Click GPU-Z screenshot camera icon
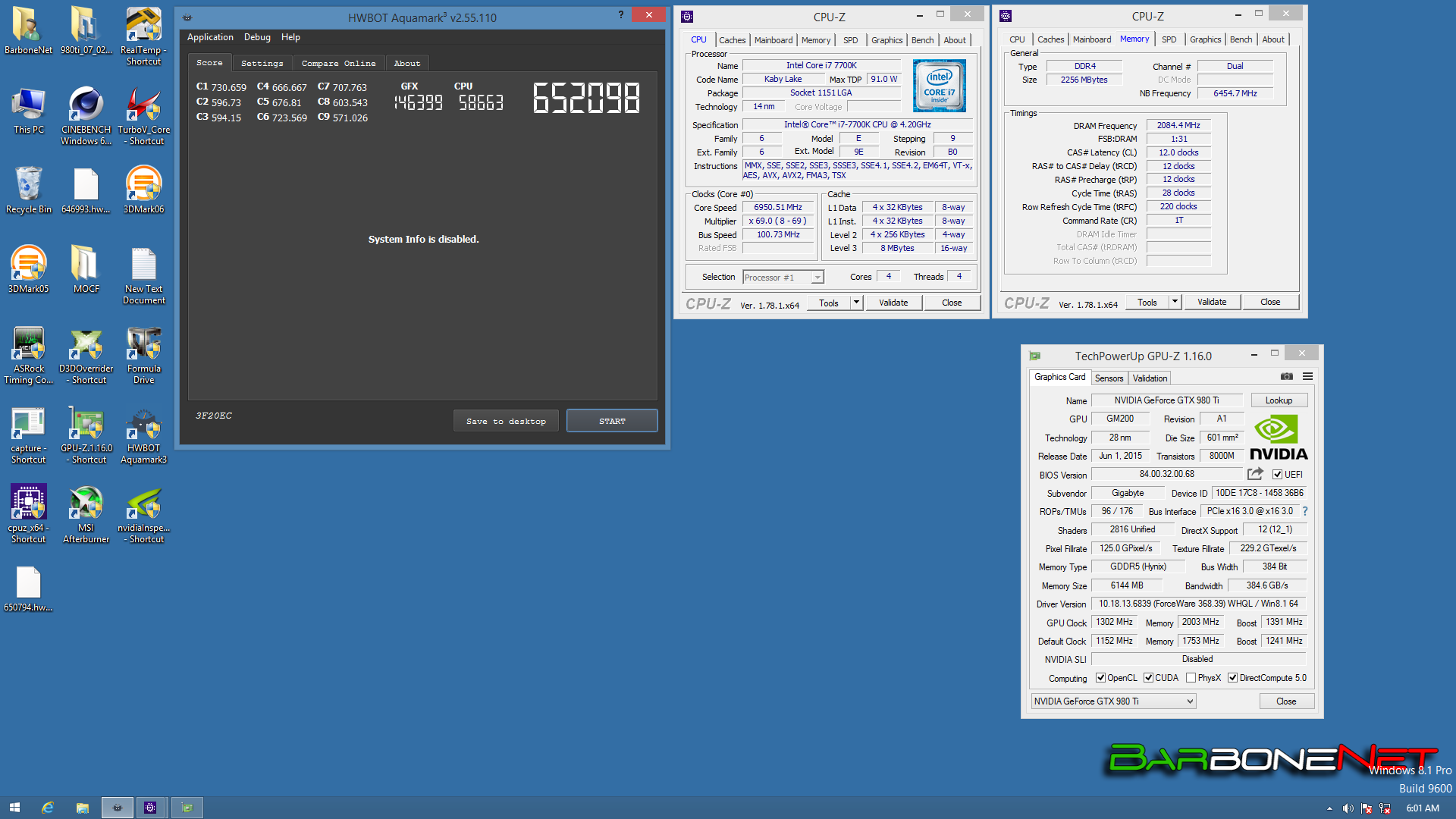1456x819 pixels. pos(1287,376)
